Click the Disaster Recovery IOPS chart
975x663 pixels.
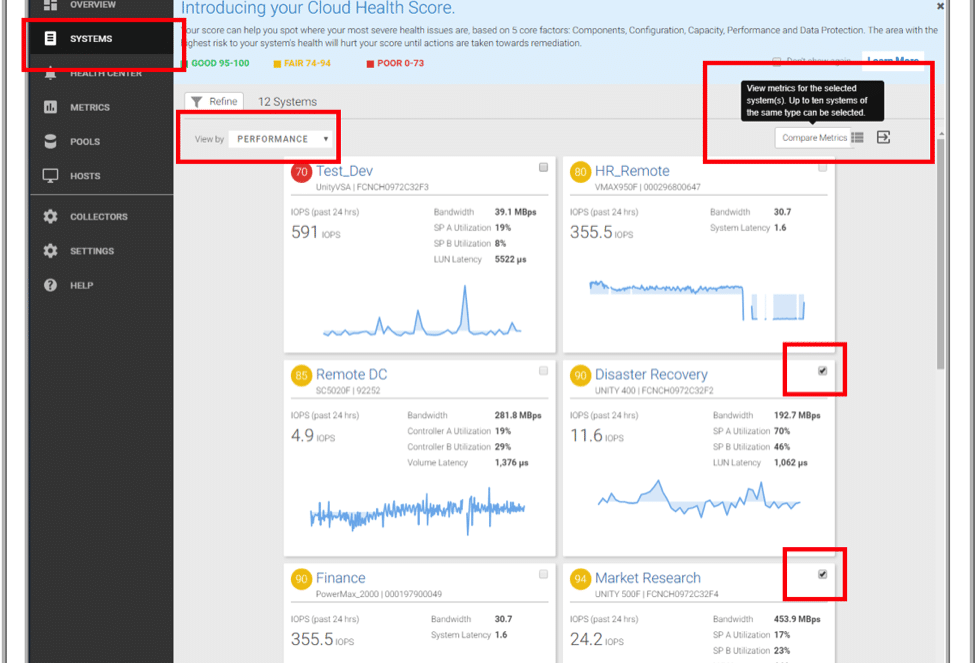coord(699,498)
